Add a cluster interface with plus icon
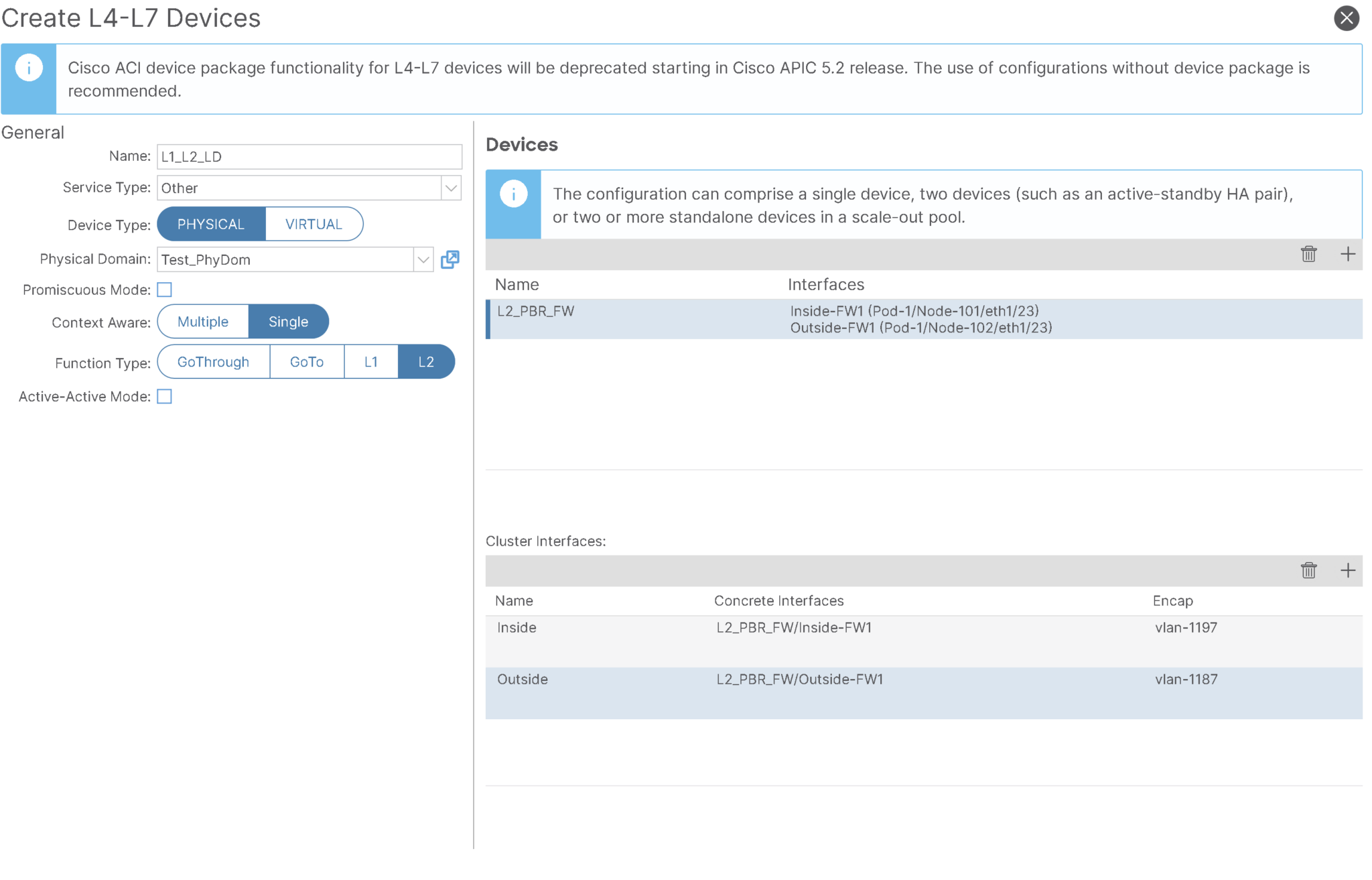The height and width of the screenshot is (880, 1372). coord(1347,570)
